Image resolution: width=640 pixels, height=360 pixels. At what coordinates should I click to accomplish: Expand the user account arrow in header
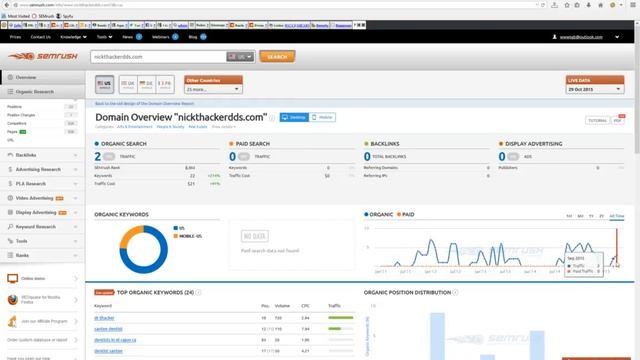pyautogui.click(x=617, y=37)
